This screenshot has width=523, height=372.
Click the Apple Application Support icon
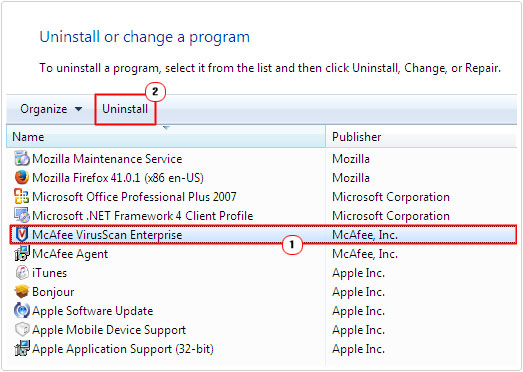click(x=22, y=349)
